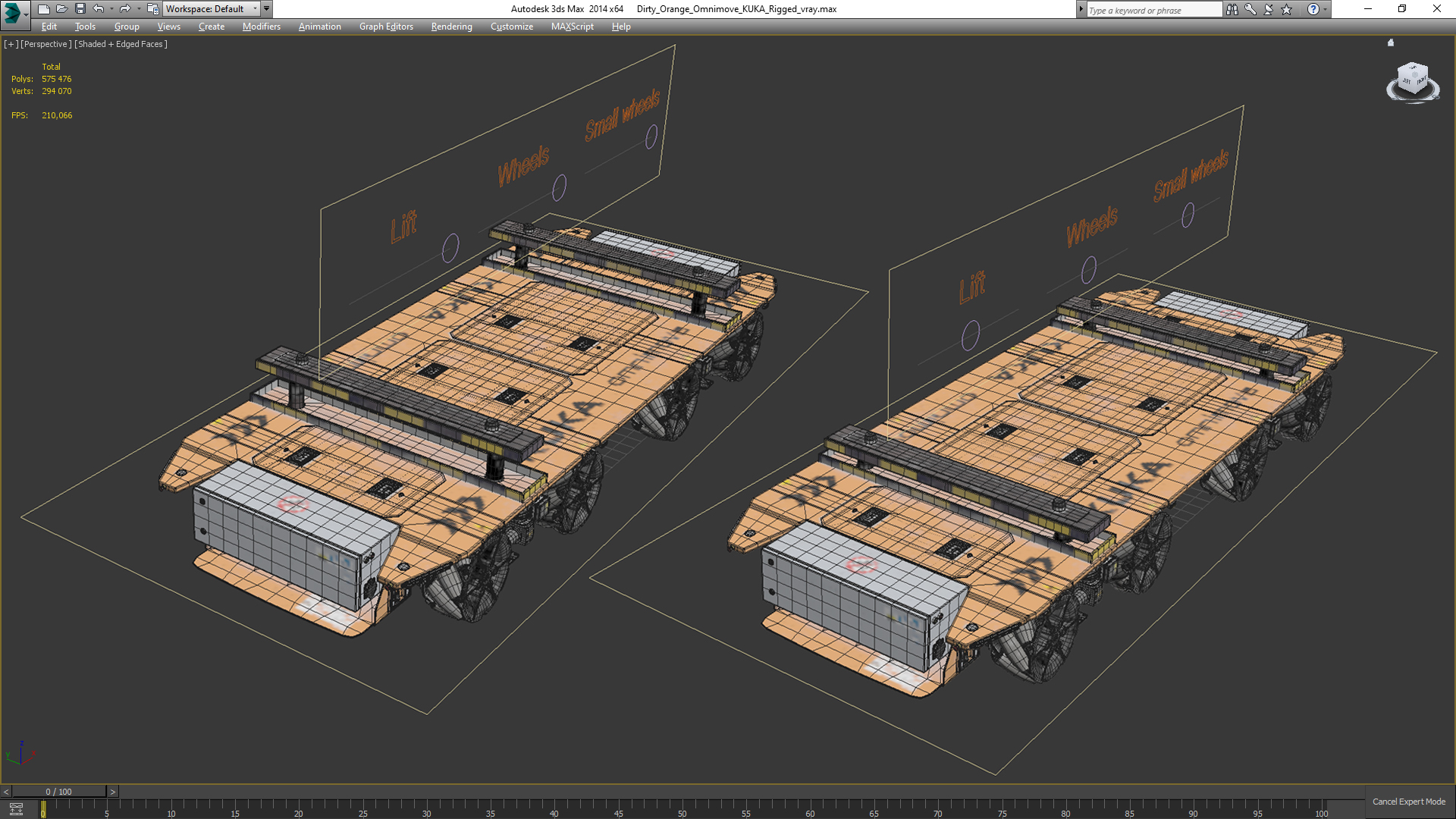Search with the binoculars icon
This screenshot has width=1456, height=819.
click(1232, 9)
